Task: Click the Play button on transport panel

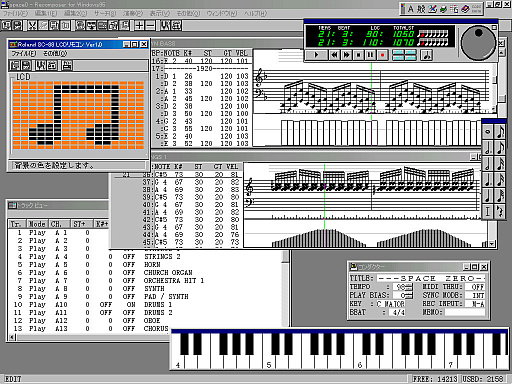Action: click(317, 55)
